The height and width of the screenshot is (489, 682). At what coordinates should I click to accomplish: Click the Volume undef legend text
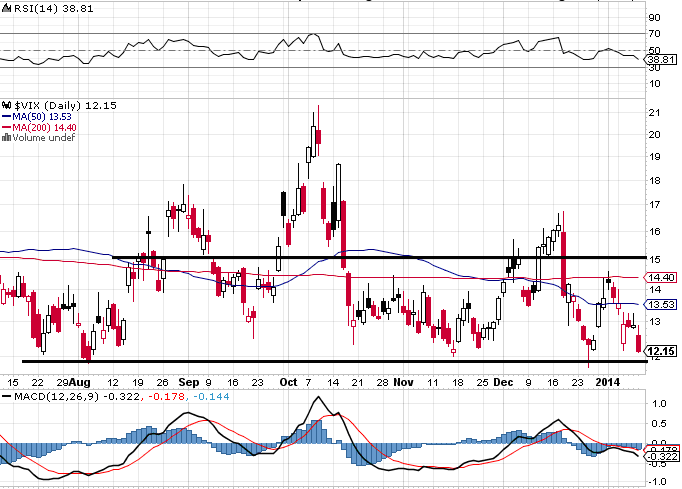tap(43, 137)
